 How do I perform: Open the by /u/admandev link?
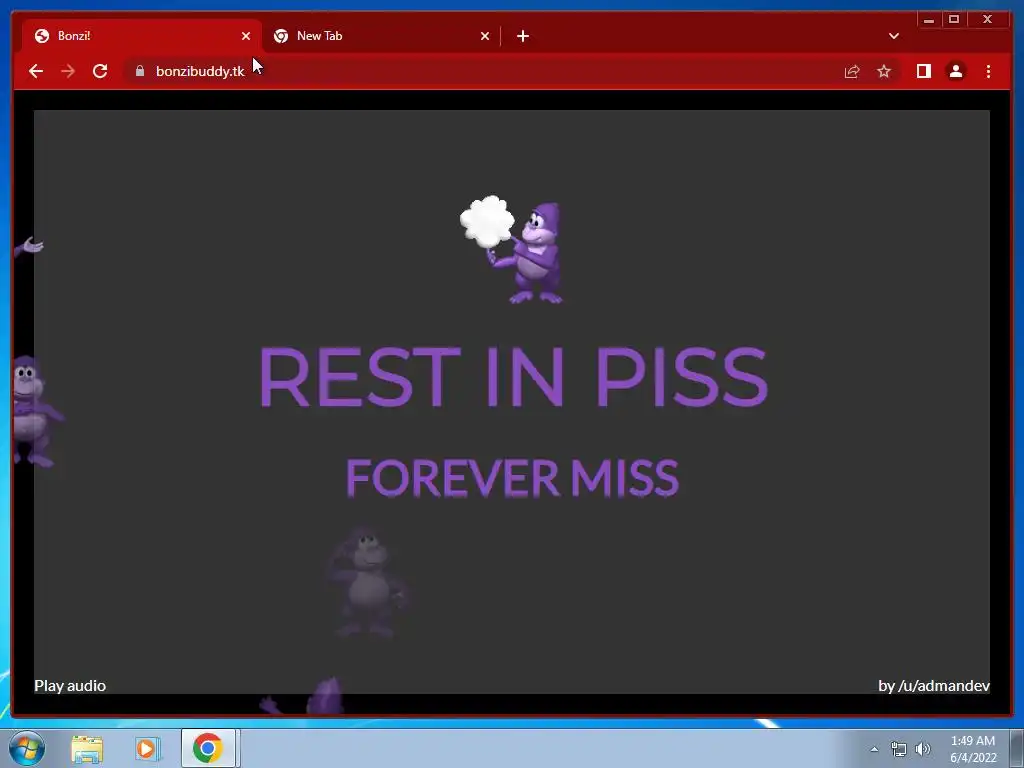(x=934, y=686)
